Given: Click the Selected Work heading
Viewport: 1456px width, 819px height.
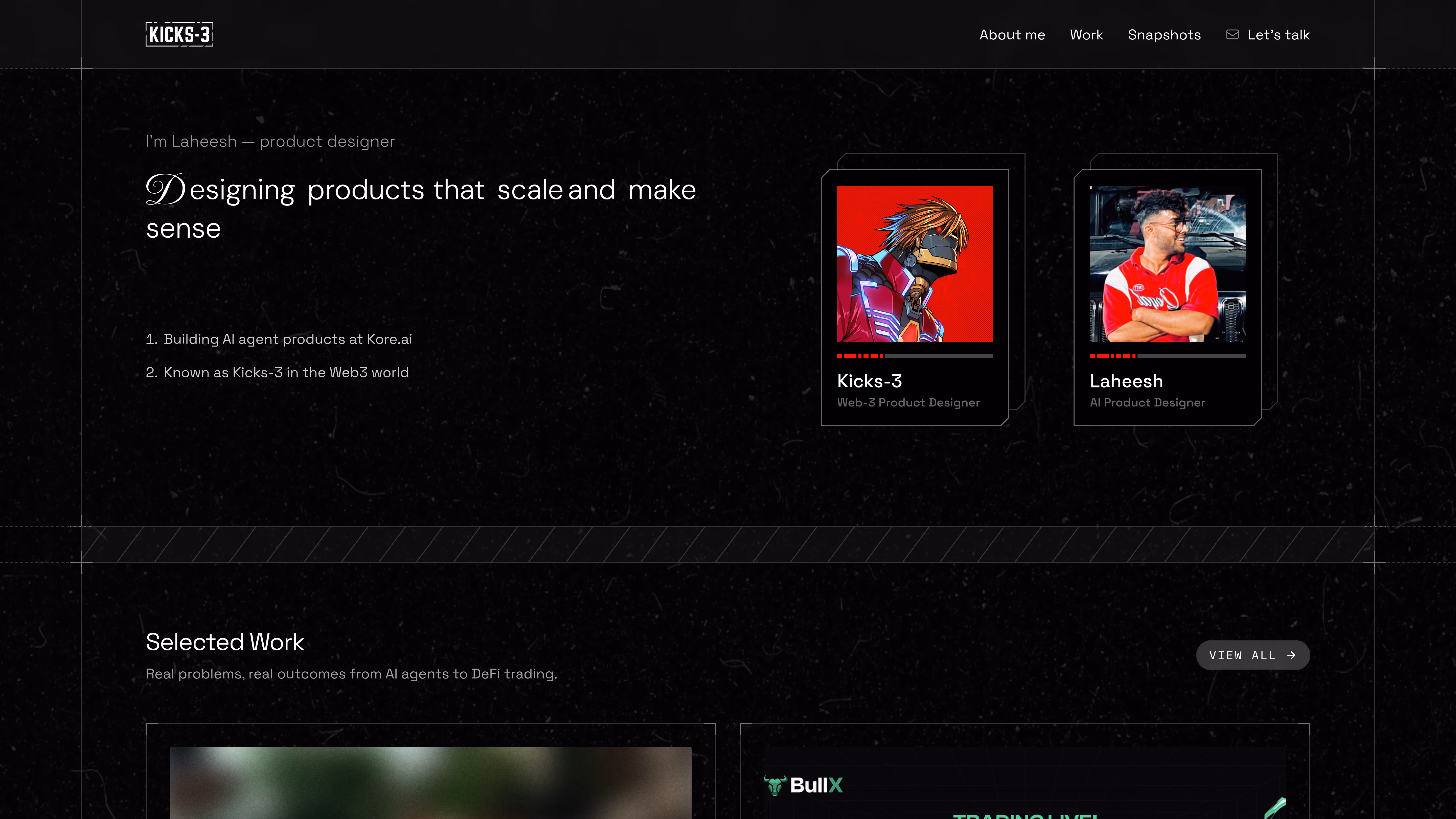Looking at the screenshot, I should pyautogui.click(x=225, y=642).
